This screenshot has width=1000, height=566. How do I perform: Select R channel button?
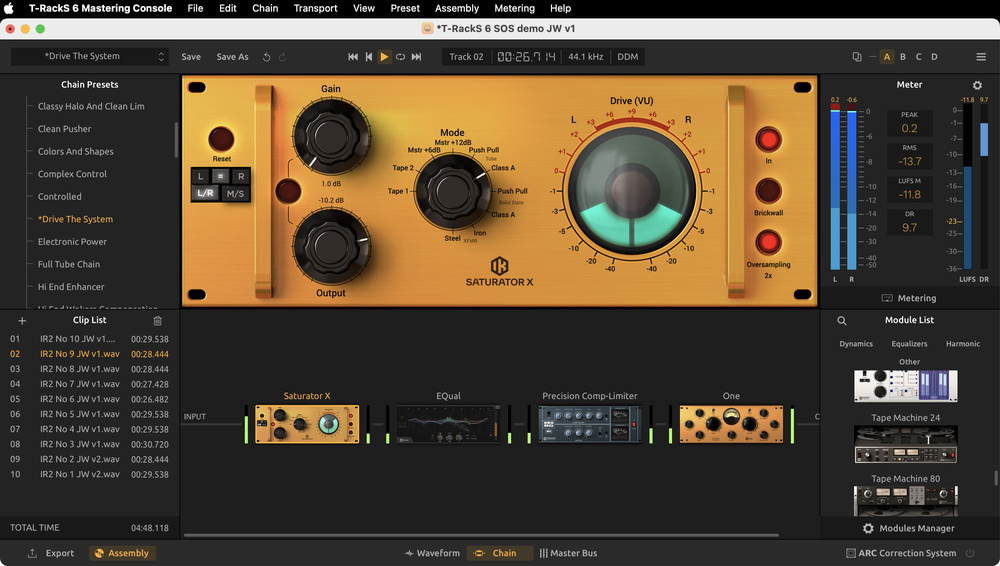240,176
